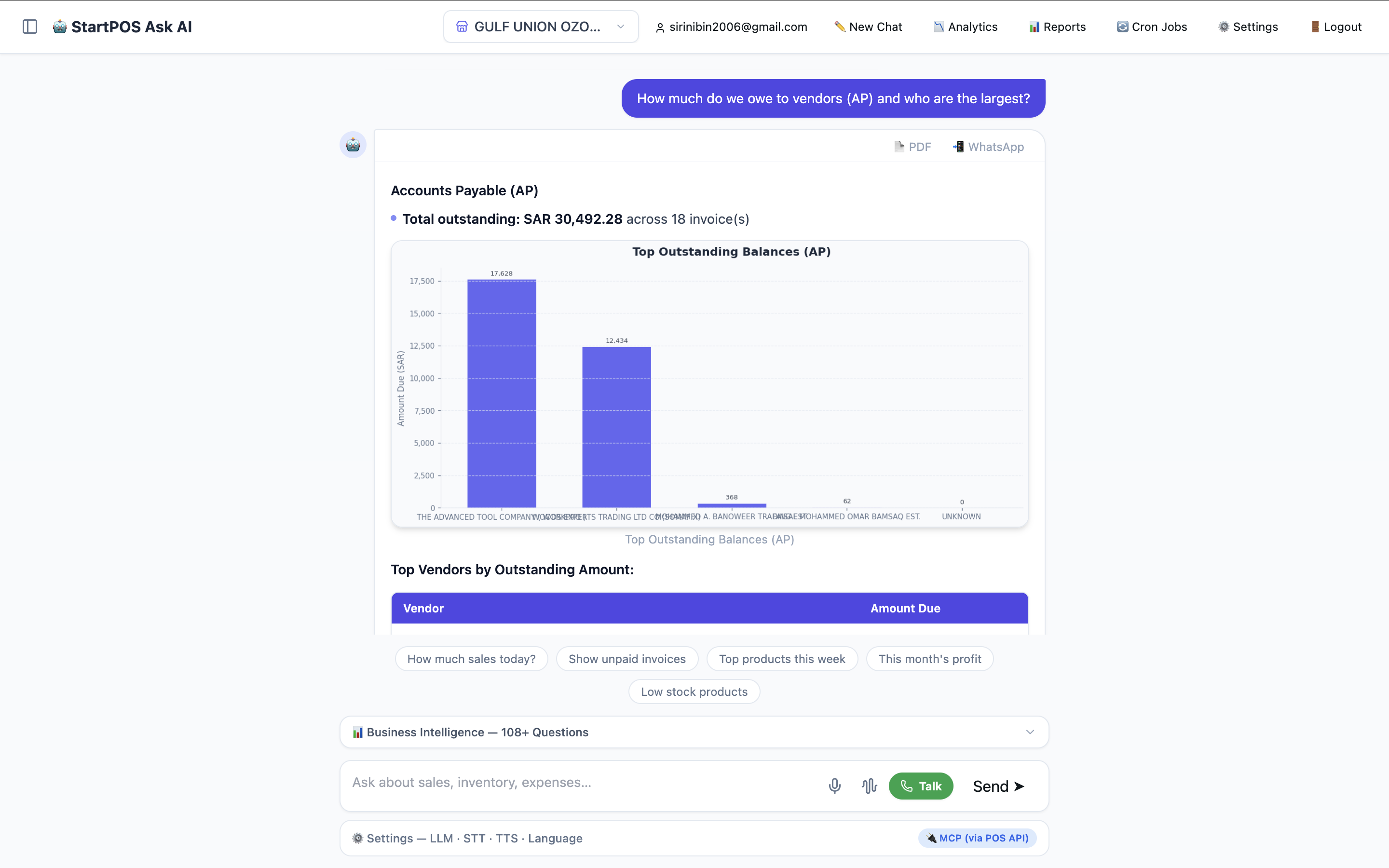
Task: Click the gear icon in bottom Settings bar
Action: [x=357, y=838]
